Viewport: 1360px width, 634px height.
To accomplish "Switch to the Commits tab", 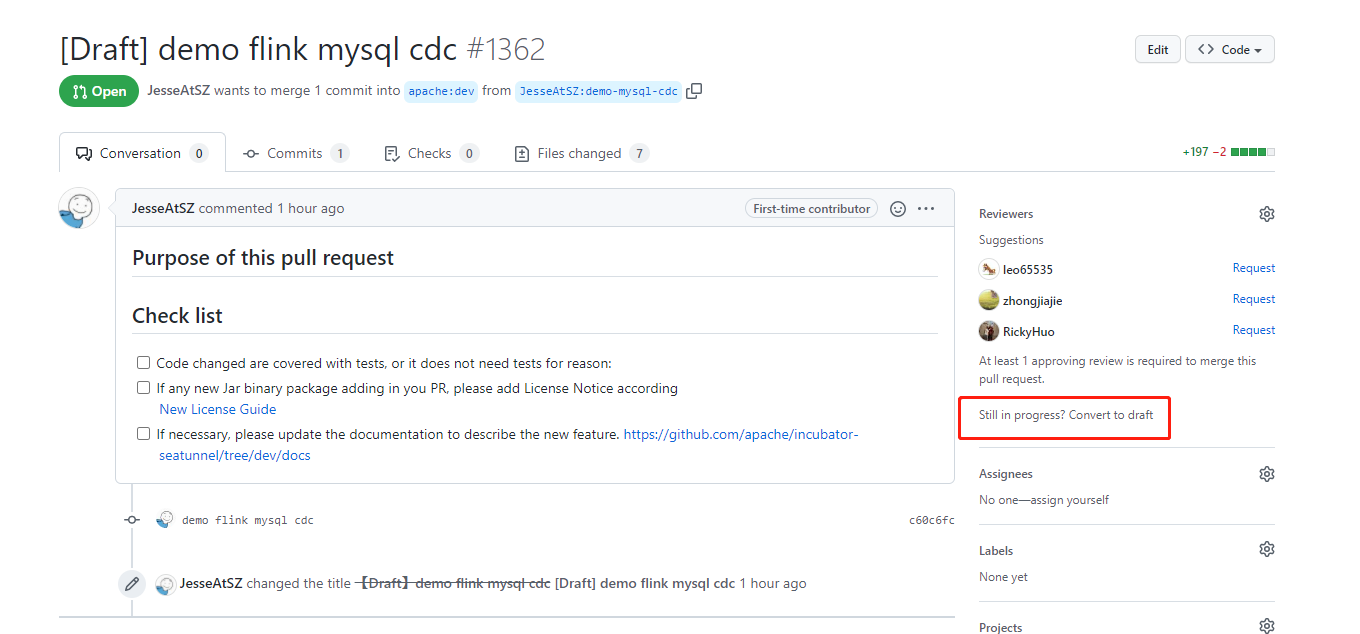I will tap(295, 153).
